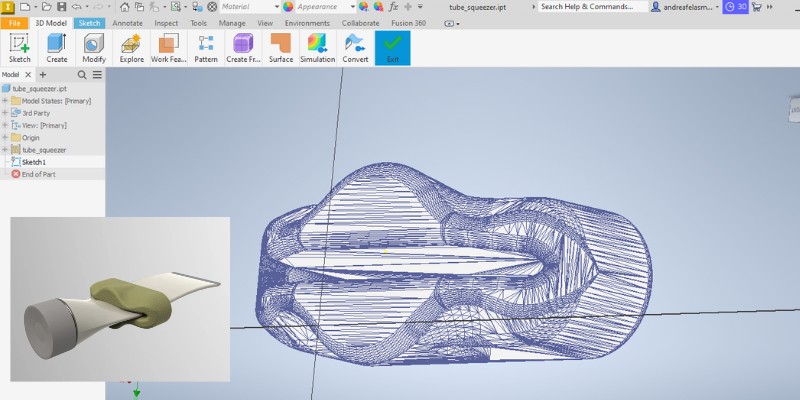
Task: Open the Explore panel icon
Action: (x=131, y=43)
